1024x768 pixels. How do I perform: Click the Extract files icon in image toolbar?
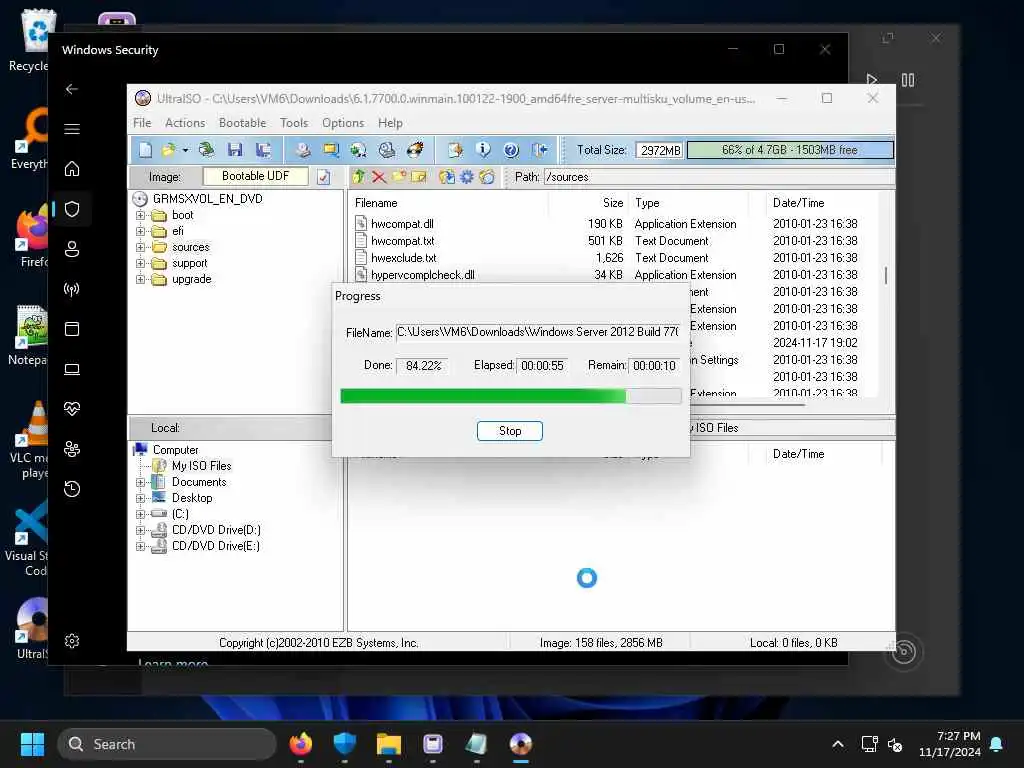point(447,176)
